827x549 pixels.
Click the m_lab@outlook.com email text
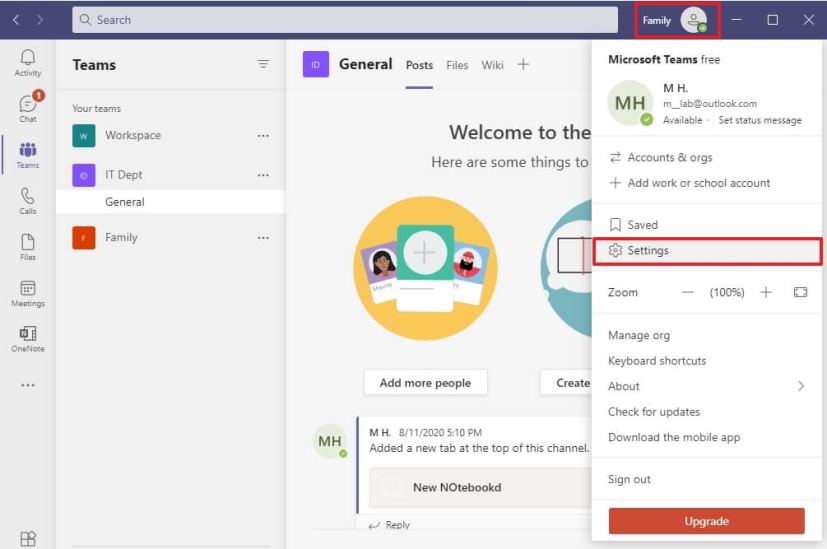(710, 104)
